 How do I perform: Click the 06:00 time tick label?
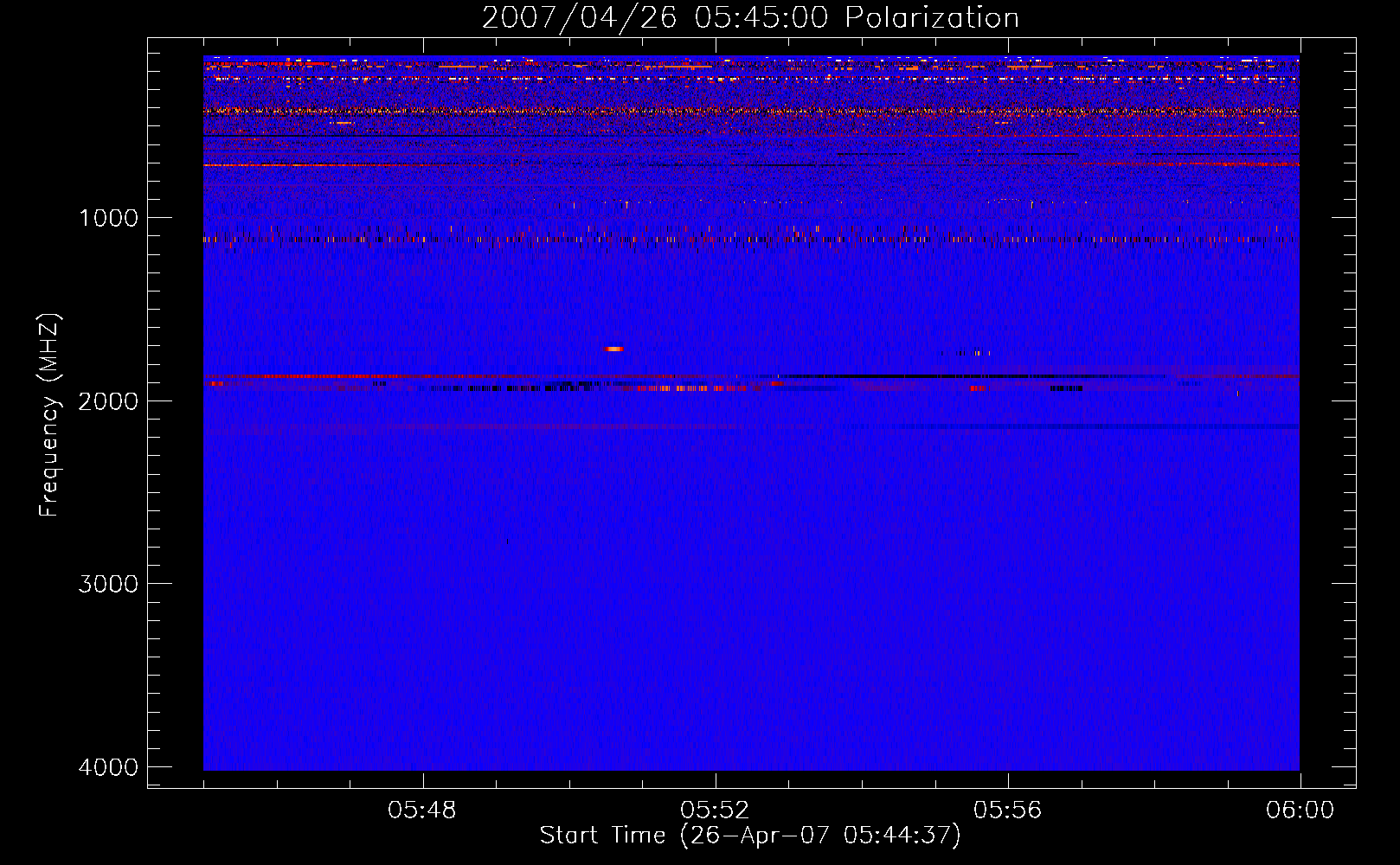pos(1300,811)
